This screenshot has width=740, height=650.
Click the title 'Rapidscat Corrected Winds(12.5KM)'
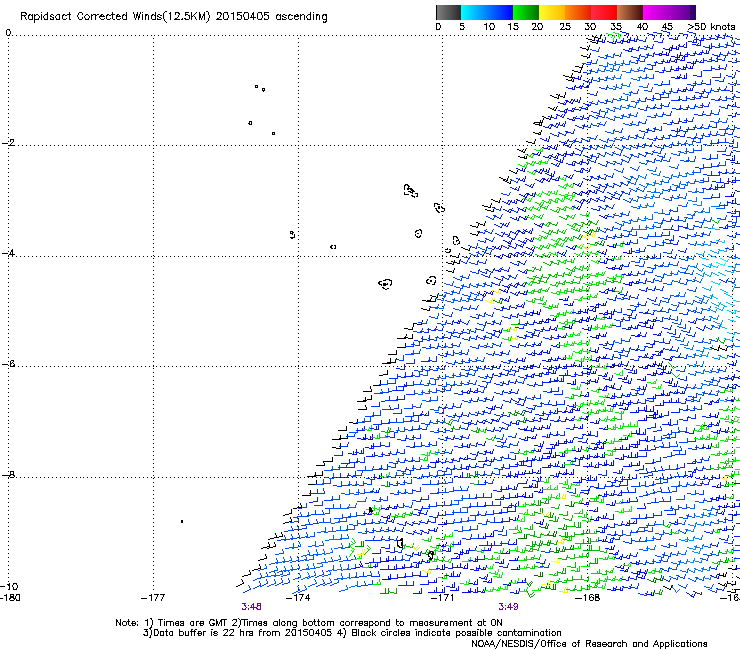pos(115,16)
